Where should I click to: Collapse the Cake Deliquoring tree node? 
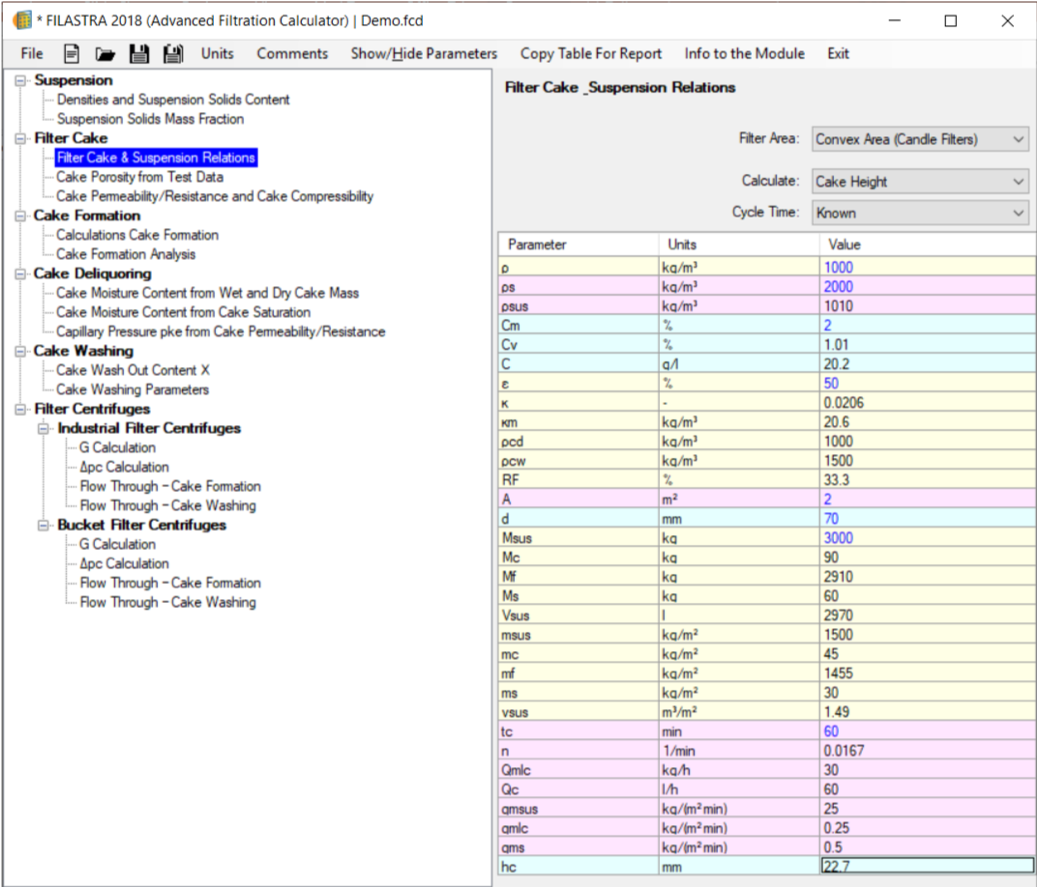[21, 274]
